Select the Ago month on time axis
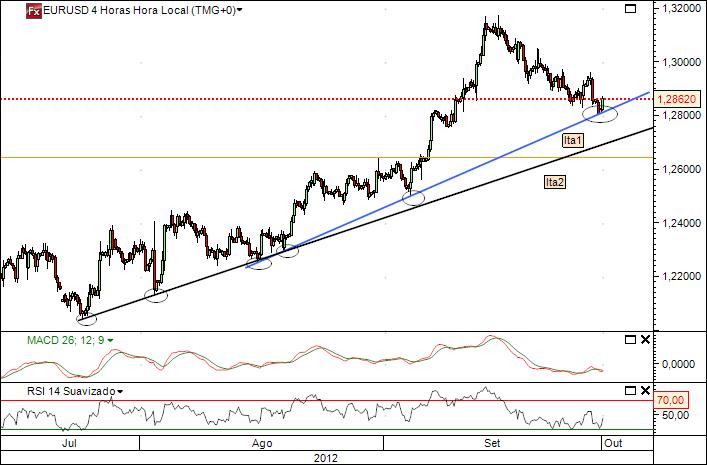This screenshot has width=707, height=465. pyautogui.click(x=262, y=443)
